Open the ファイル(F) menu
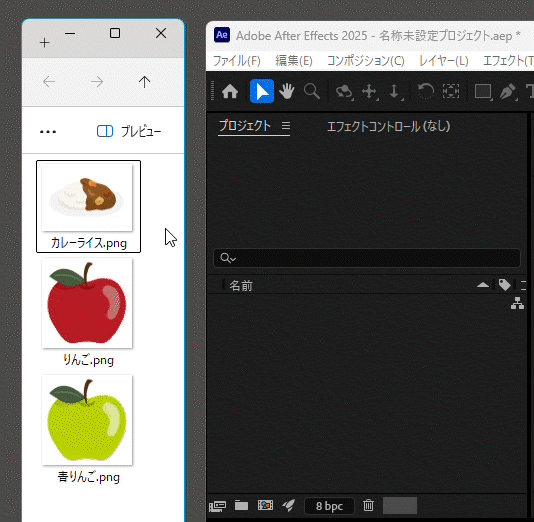Viewport: 534px width, 522px height. [x=237, y=61]
